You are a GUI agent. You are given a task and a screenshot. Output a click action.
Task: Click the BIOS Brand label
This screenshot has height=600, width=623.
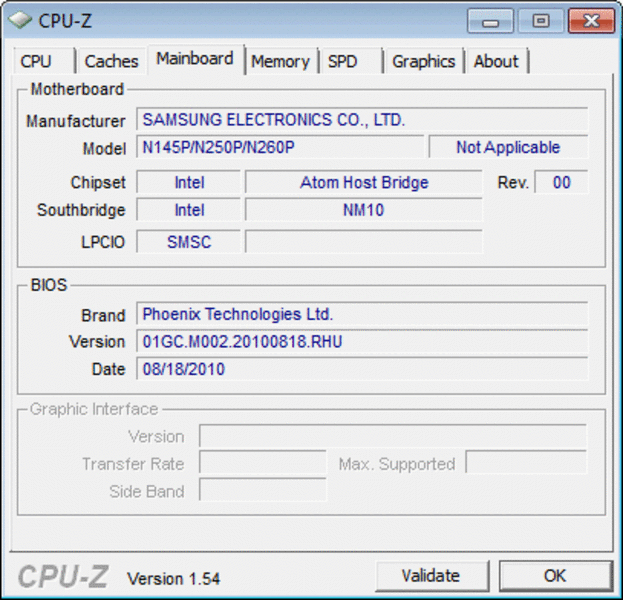[x=103, y=315]
